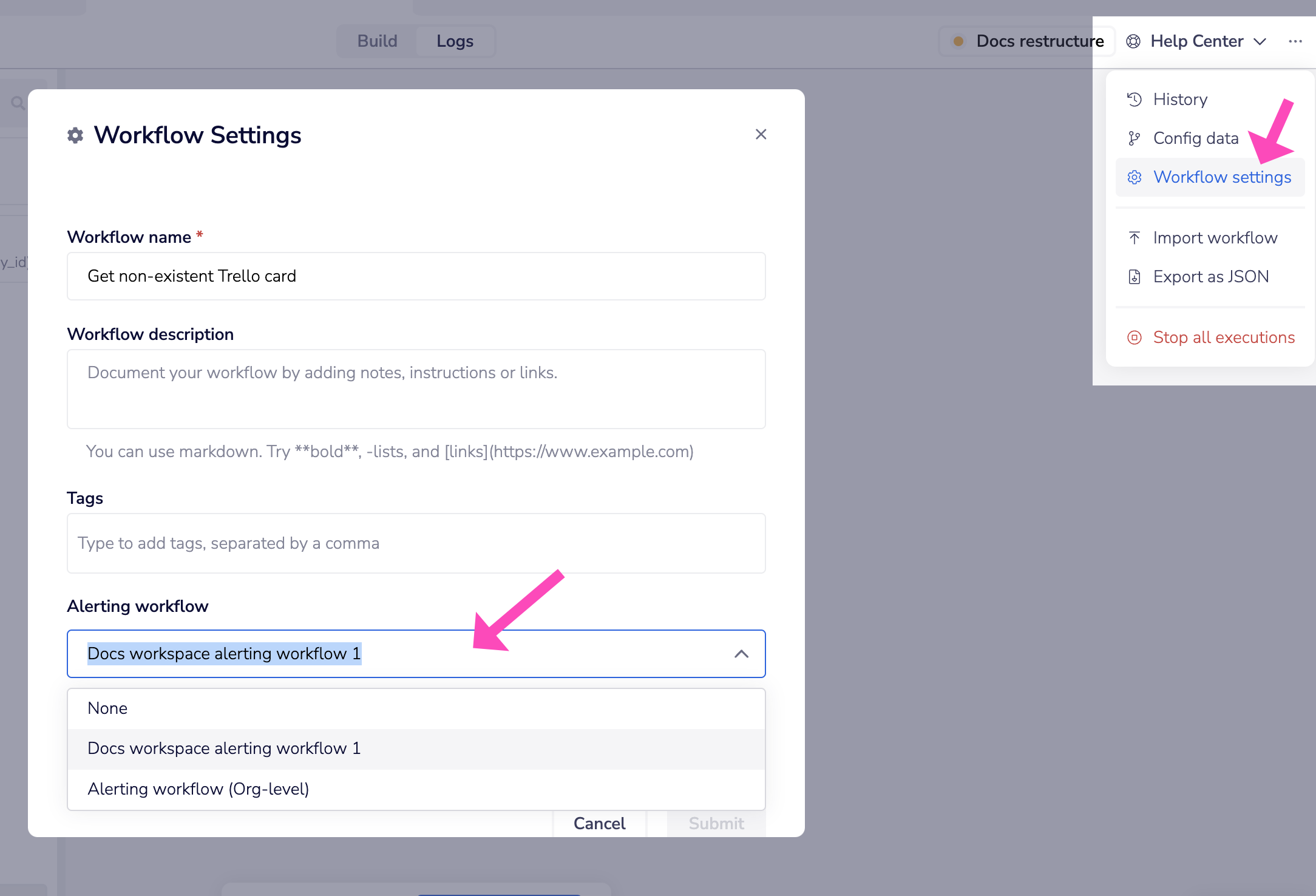The width and height of the screenshot is (1316, 896).
Task: Click the gear icon beside Workflow Settings title
Action: coord(74,135)
